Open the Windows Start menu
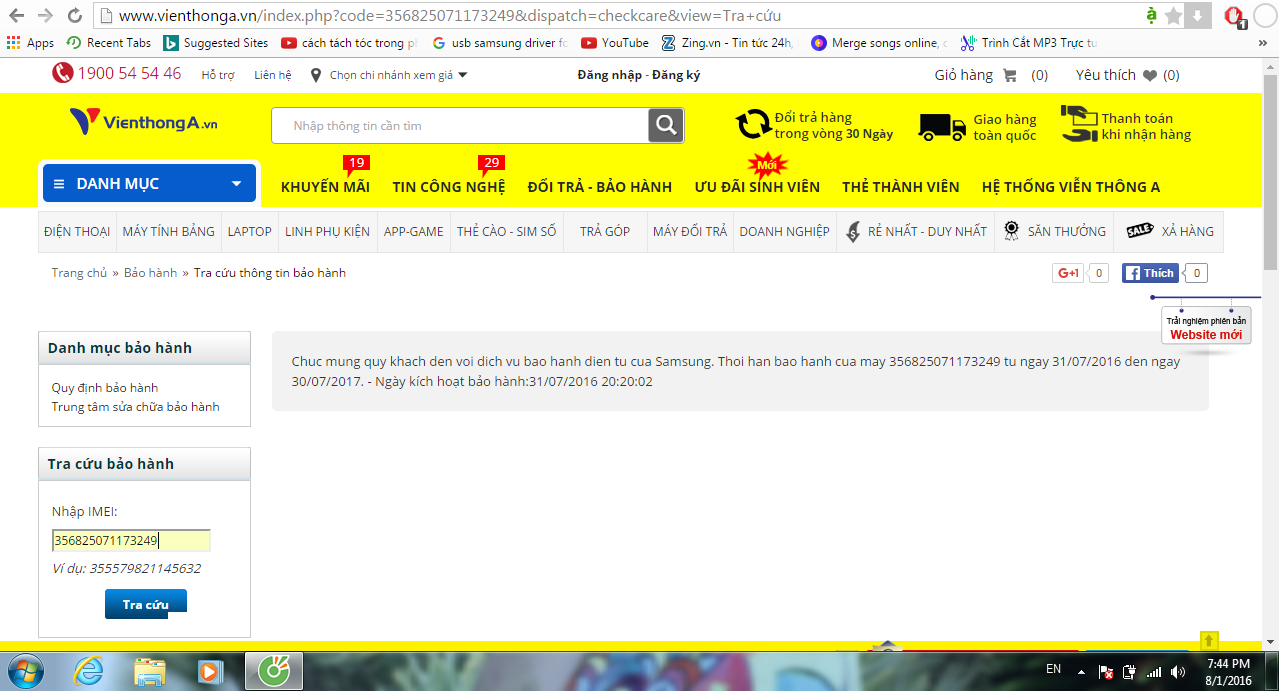 pos(25,671)
